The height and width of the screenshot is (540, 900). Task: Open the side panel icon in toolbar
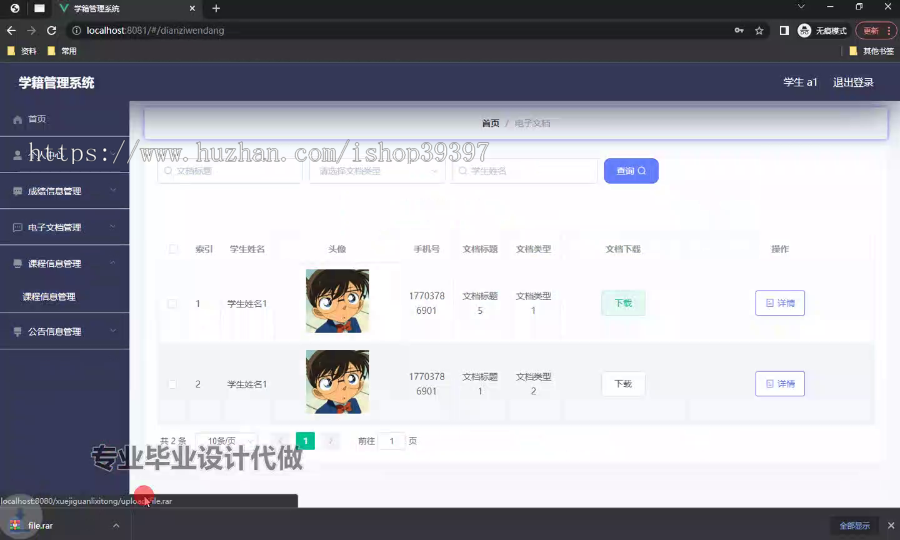[784, 30]
